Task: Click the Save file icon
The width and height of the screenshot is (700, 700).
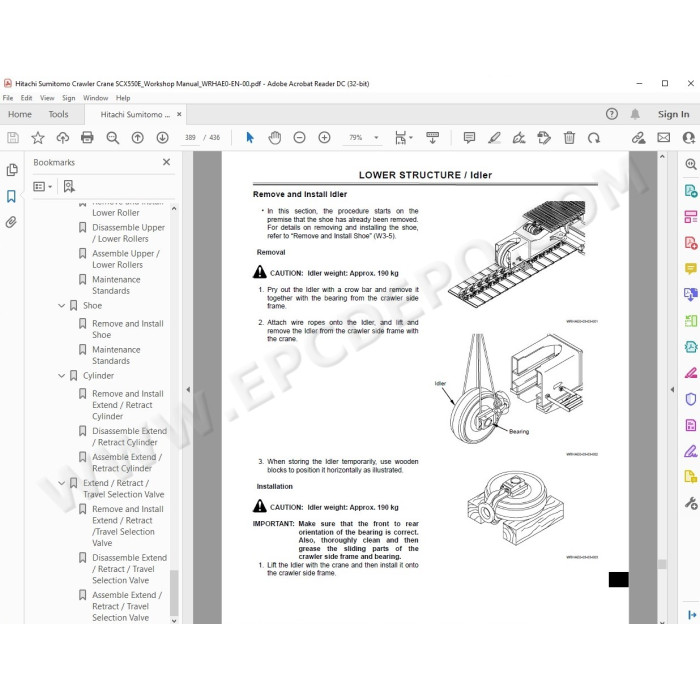Action: tap(13, 138)
